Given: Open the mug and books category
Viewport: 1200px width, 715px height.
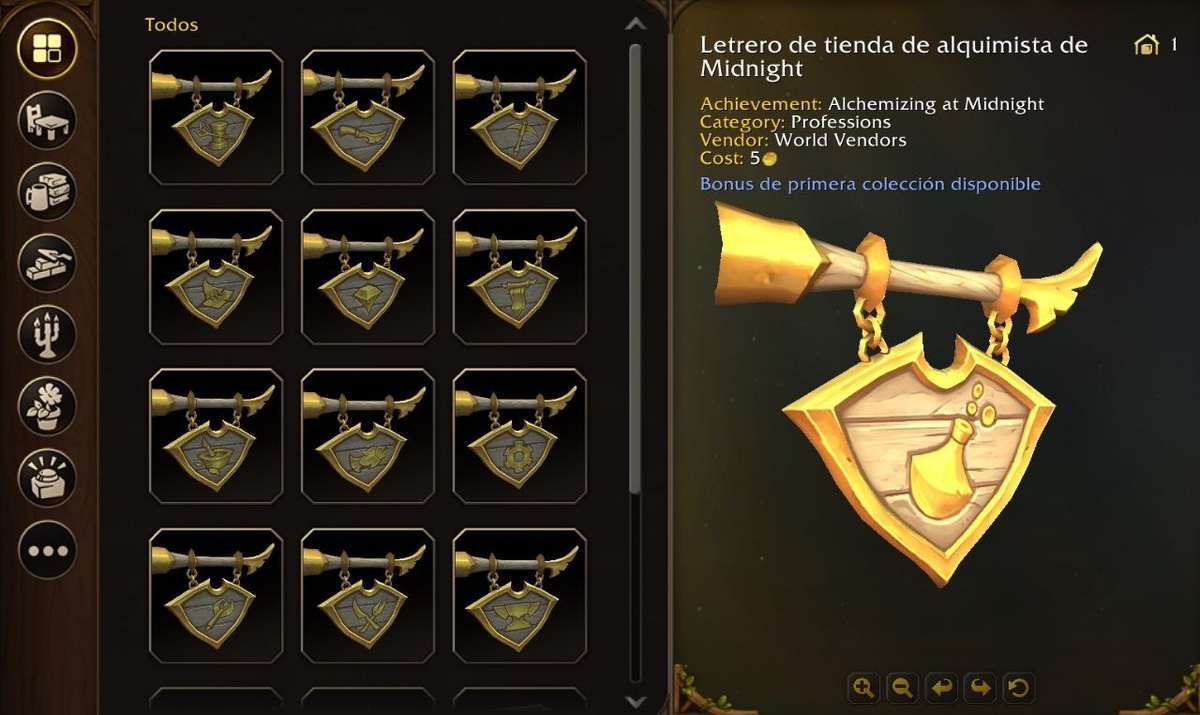Looking at the screenshot, I should 47,191.
